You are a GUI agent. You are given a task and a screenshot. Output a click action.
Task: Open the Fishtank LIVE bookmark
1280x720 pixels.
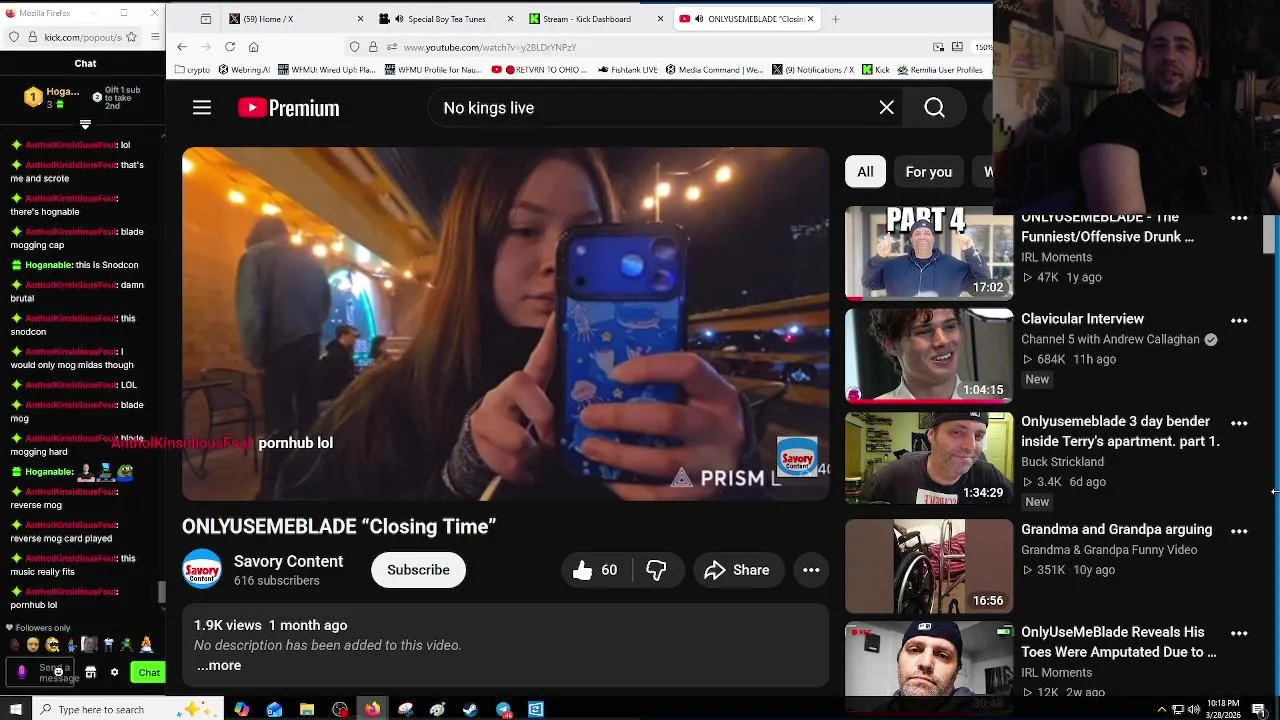click(628, 70)
